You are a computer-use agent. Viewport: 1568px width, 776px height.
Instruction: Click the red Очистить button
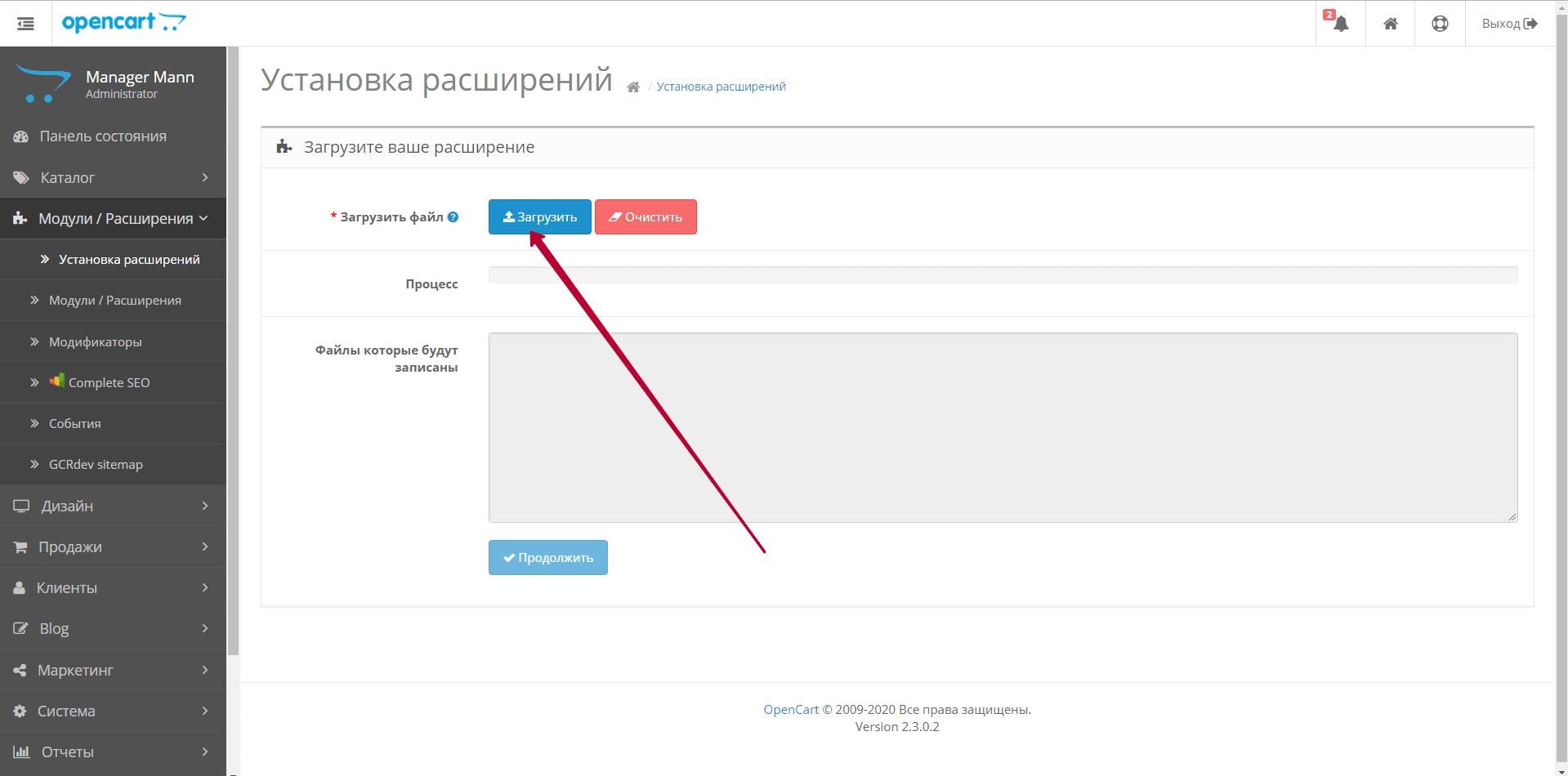(x=646, y=217)
